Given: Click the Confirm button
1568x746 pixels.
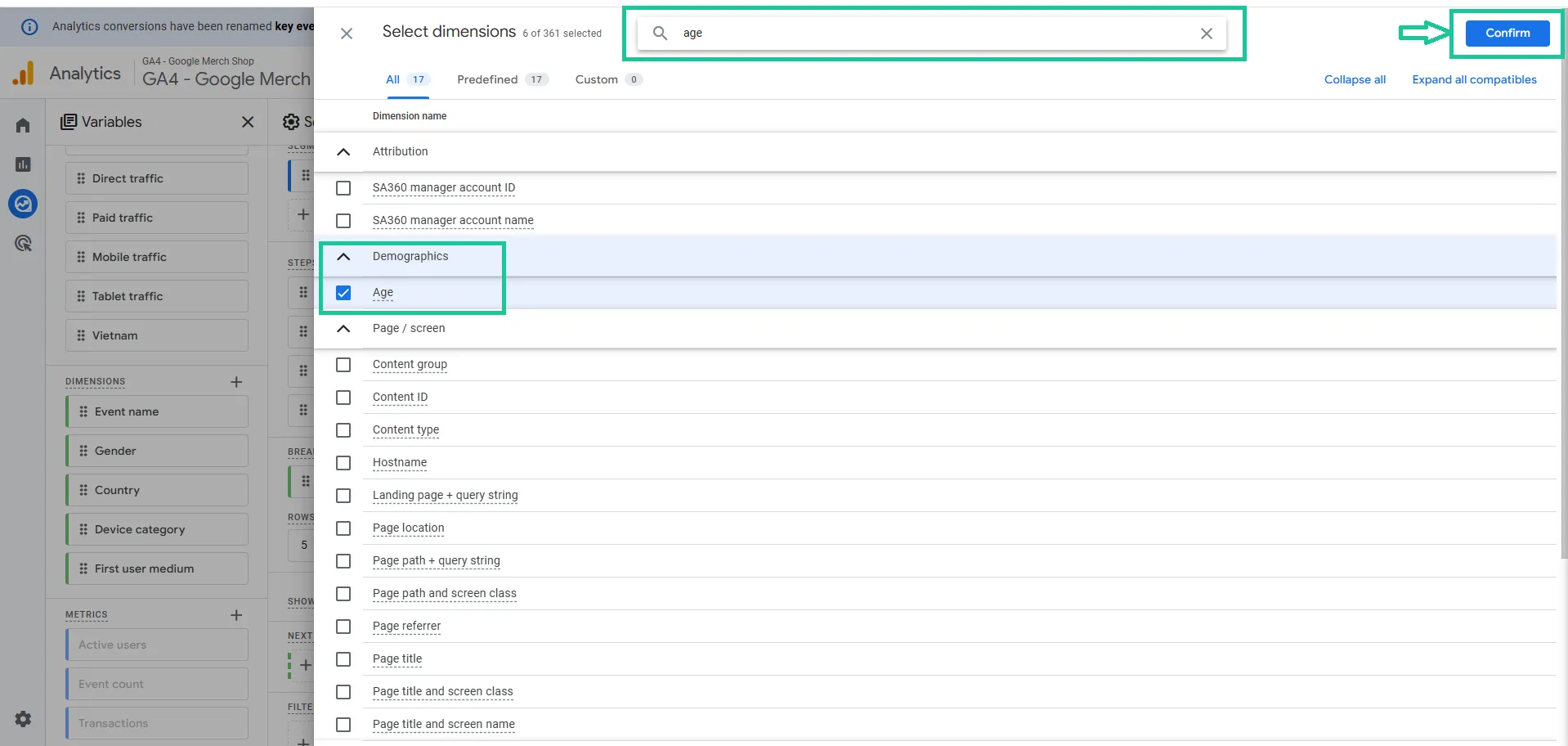Looking at the screenshot, I should [x=1508, y=33].
